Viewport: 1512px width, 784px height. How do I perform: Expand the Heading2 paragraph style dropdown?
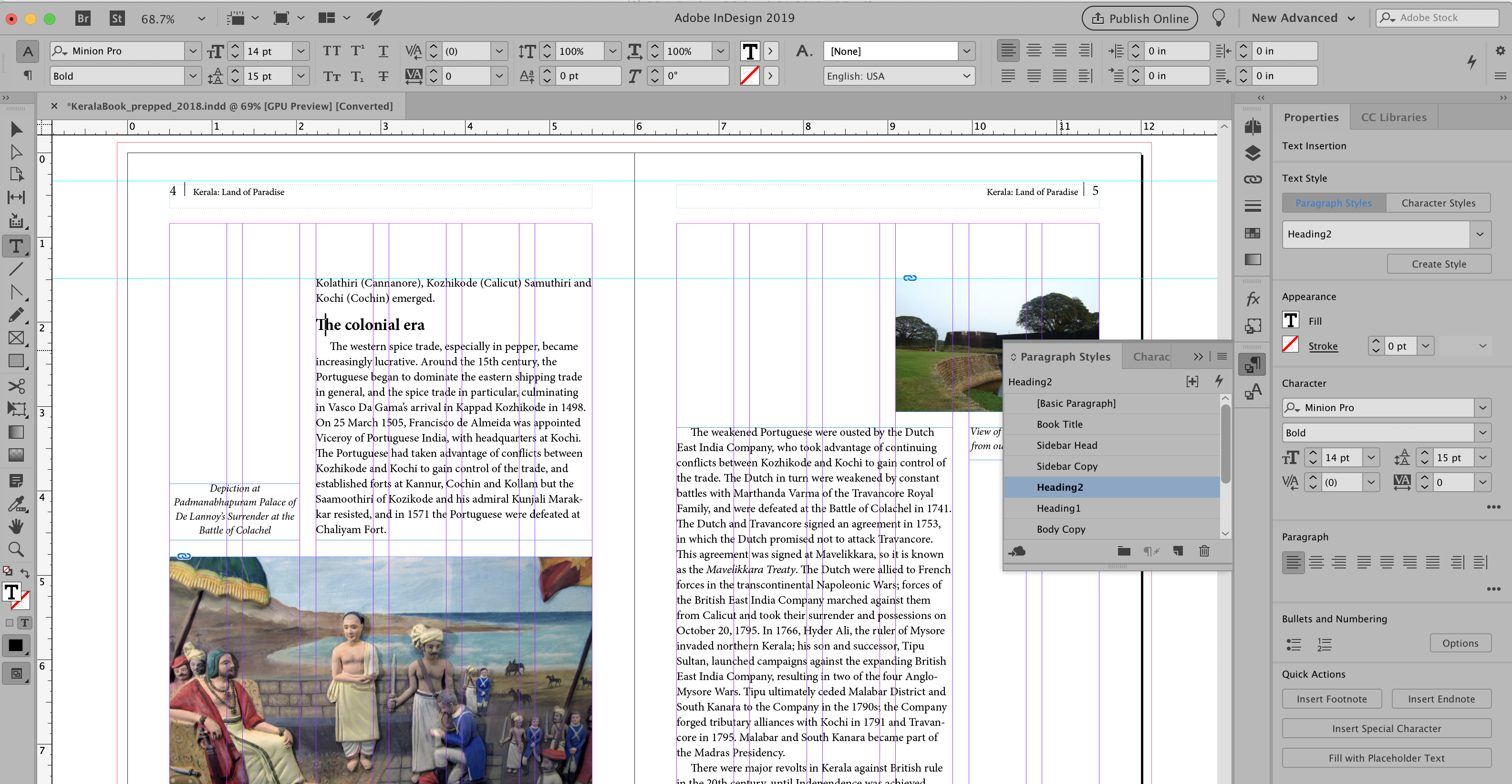1480,234
